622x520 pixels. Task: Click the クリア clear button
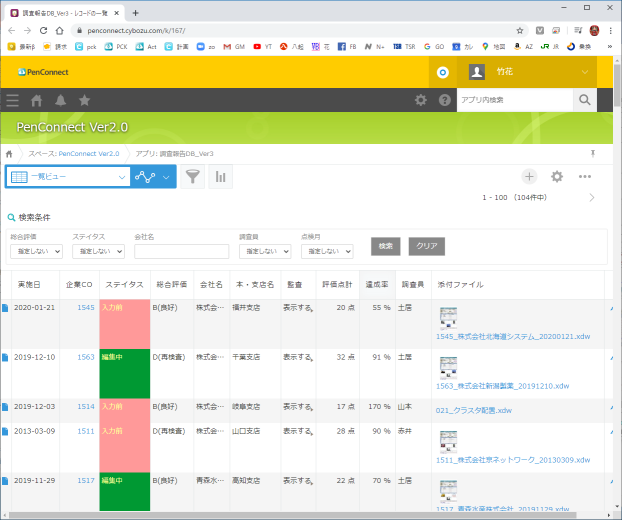(x=427, y=246)
